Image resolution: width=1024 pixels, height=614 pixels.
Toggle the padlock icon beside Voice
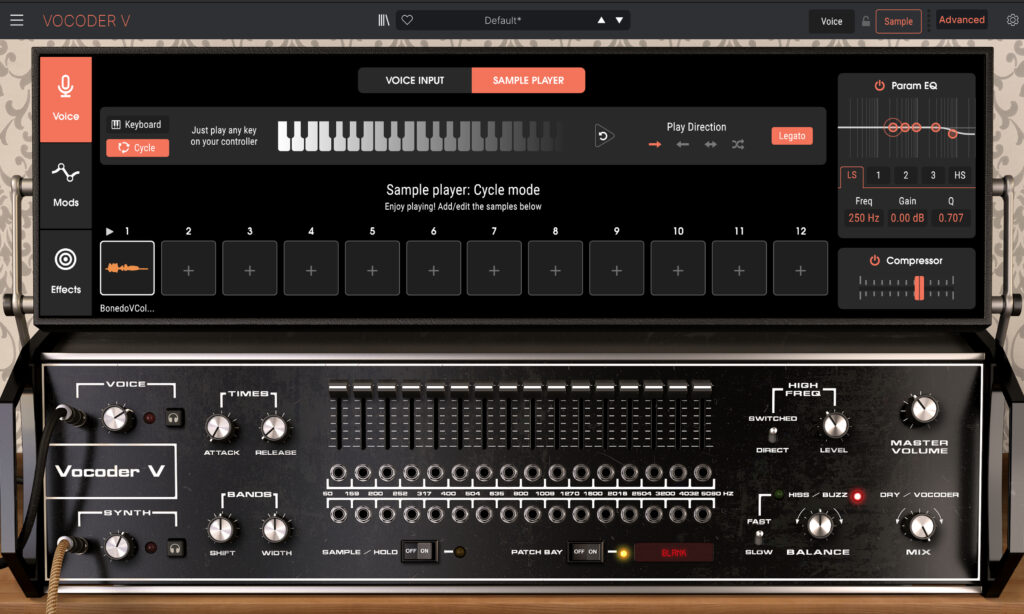pyautogui.click(x=866, y=21)
